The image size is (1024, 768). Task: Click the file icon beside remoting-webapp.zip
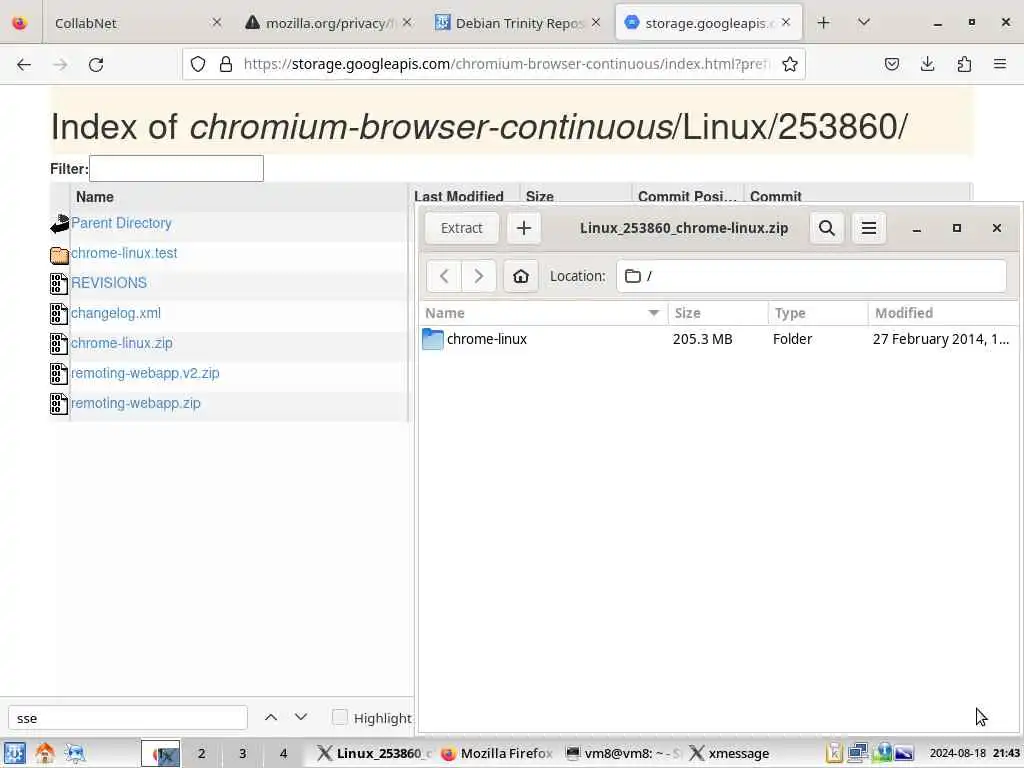click(x=59, y=404)
